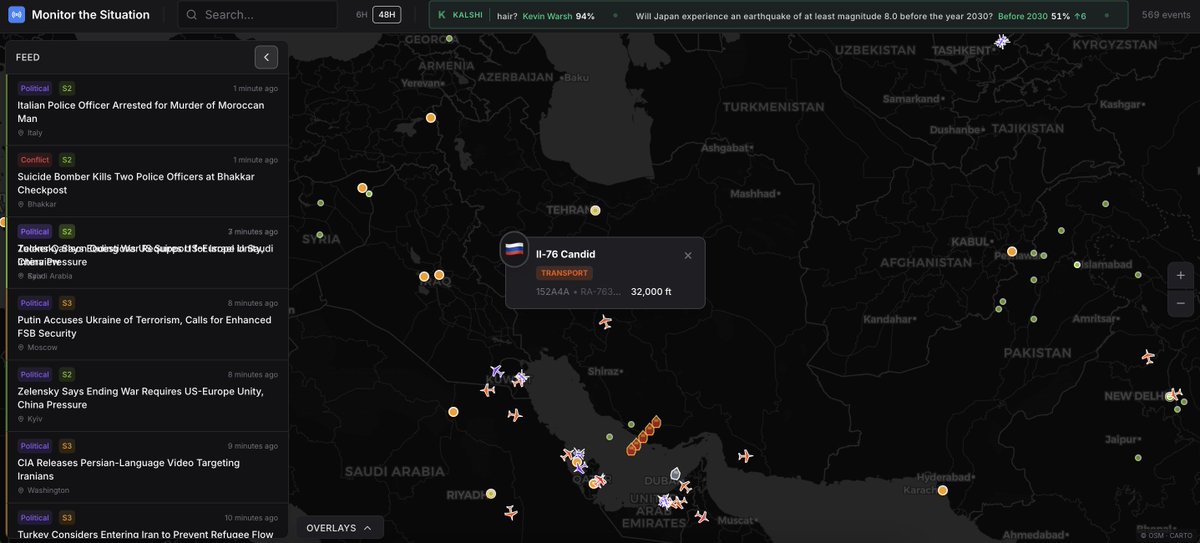Click S3 badge on CIA Releases item

67,446
